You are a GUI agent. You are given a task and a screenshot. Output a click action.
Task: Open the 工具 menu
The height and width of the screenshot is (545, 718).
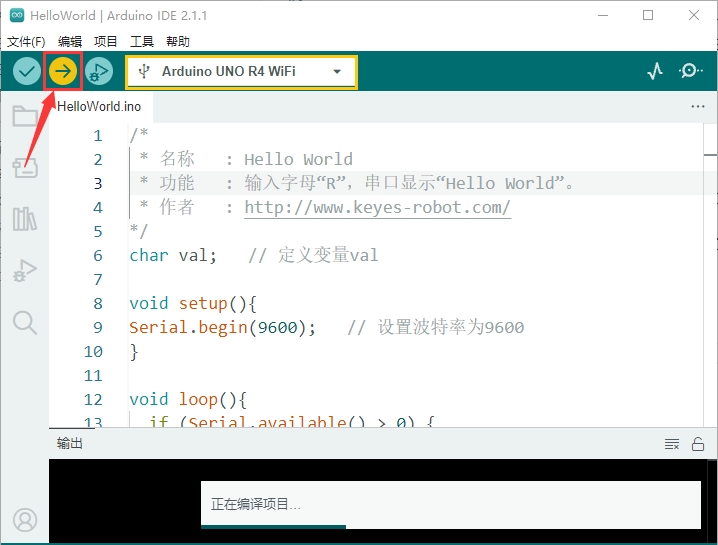(x=141, y=42)
